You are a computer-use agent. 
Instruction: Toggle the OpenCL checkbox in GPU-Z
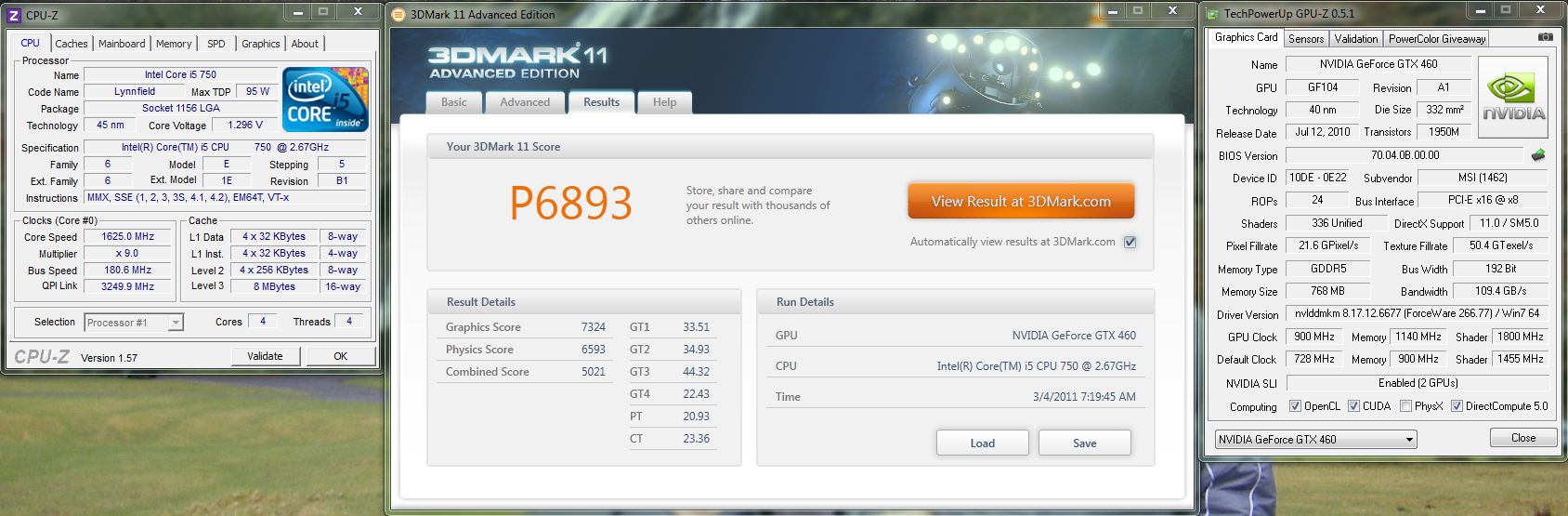(1295, 406)
